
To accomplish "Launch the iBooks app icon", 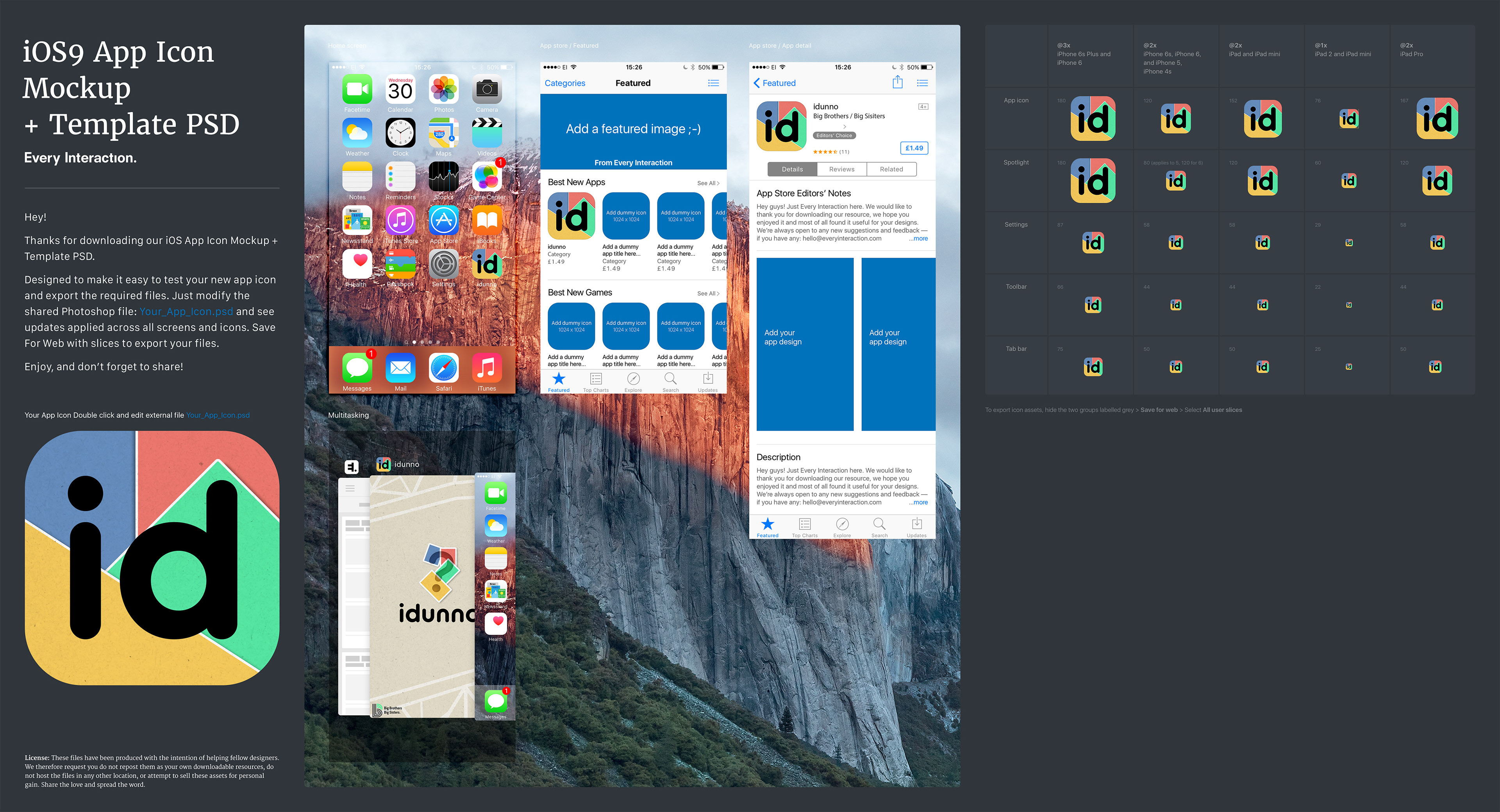I will pos(487,221).
